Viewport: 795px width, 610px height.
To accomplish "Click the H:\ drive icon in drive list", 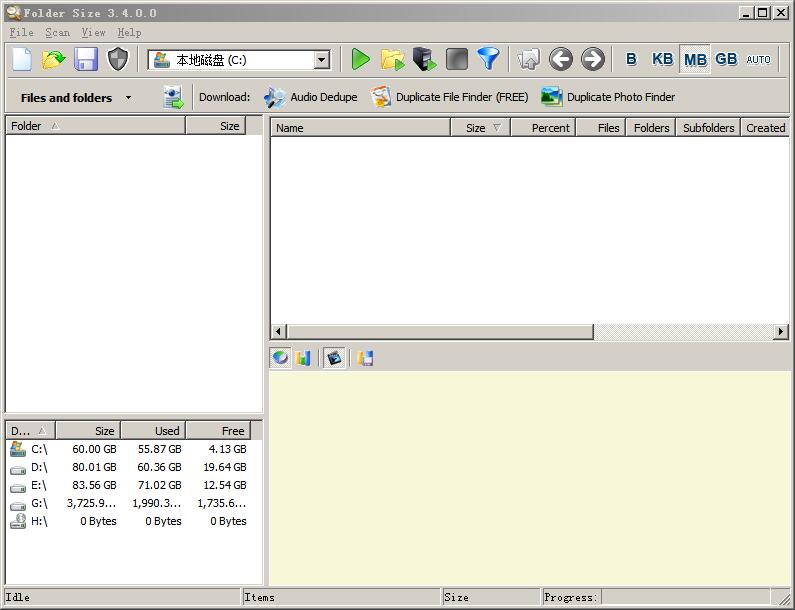I will point(18,521).
